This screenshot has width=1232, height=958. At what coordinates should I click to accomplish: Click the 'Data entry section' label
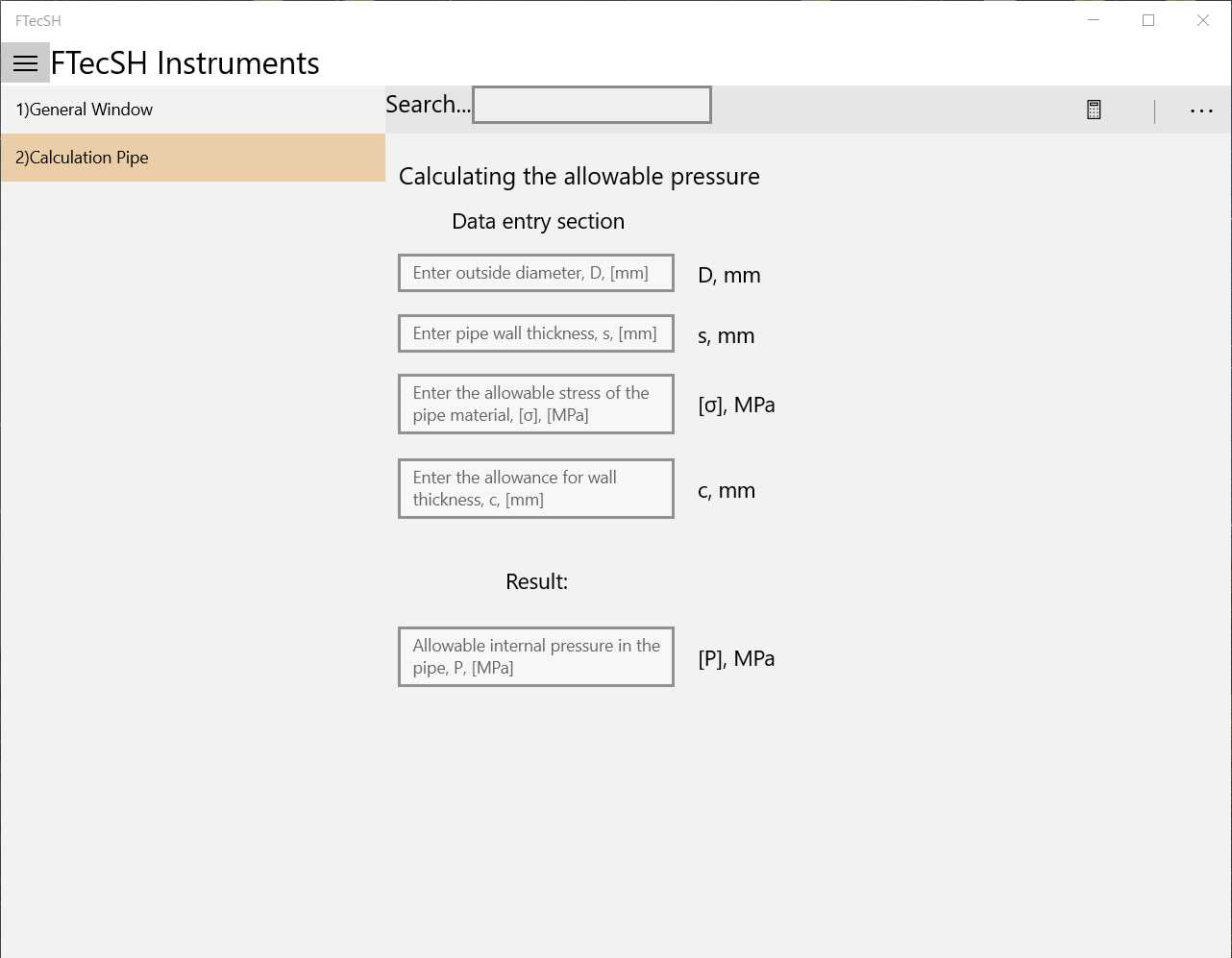(538, 222)
